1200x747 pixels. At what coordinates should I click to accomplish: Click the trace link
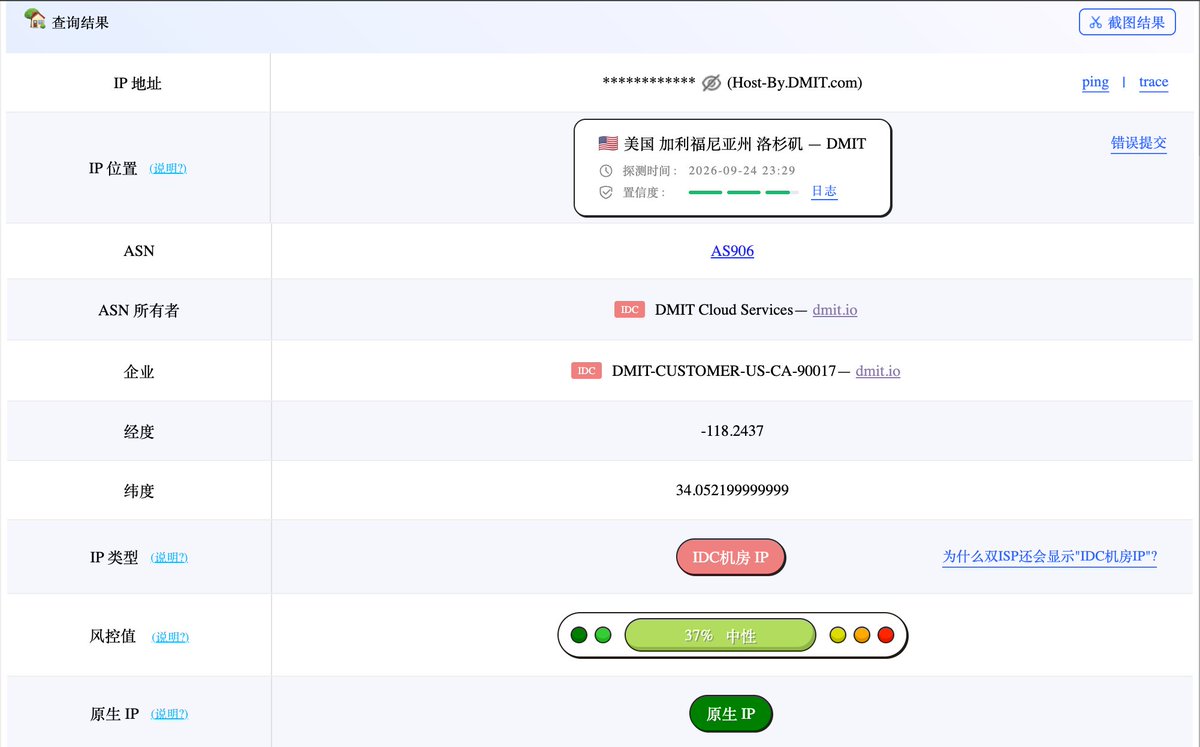pos(1153,83)
